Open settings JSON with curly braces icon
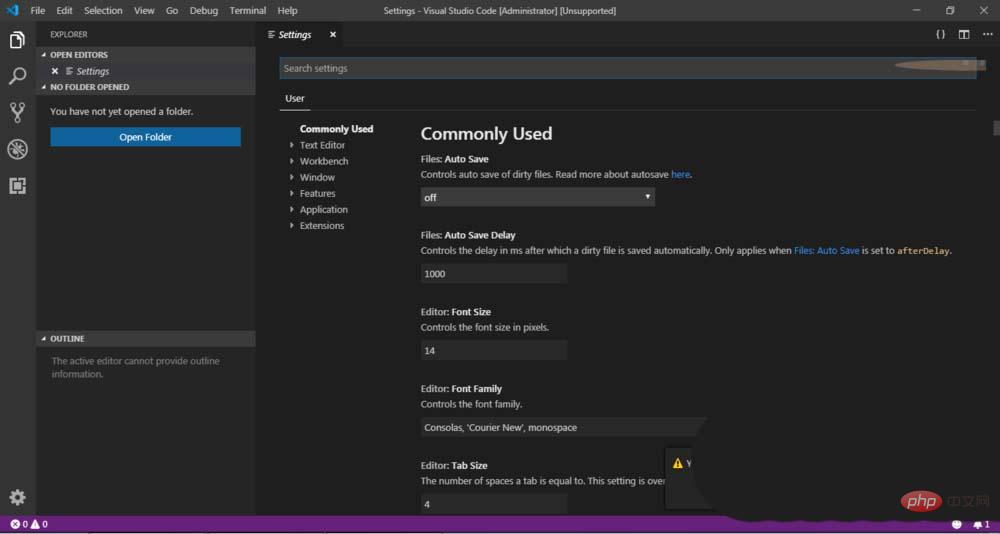 tap(940, 35)
